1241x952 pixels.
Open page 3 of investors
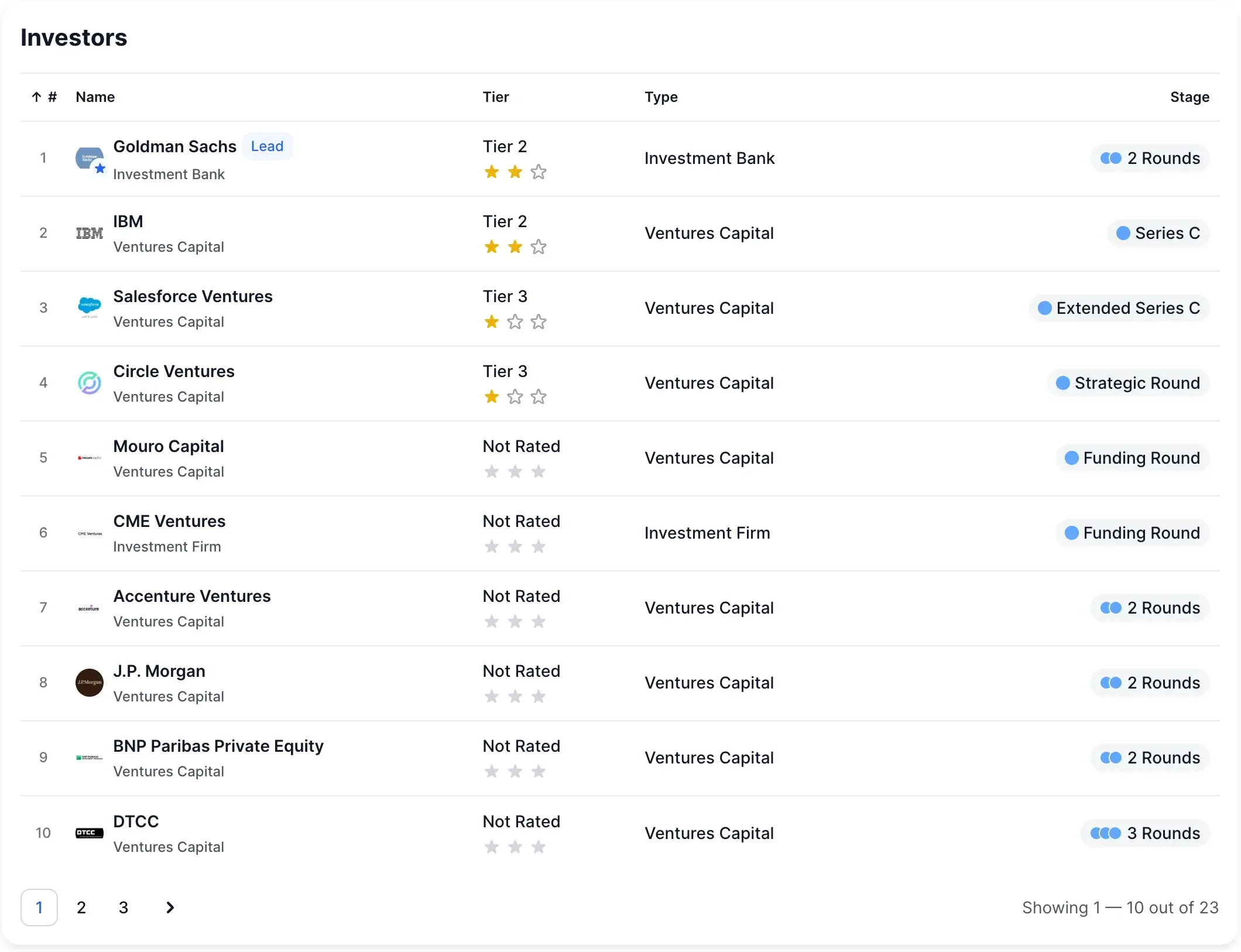click(124, 908)
